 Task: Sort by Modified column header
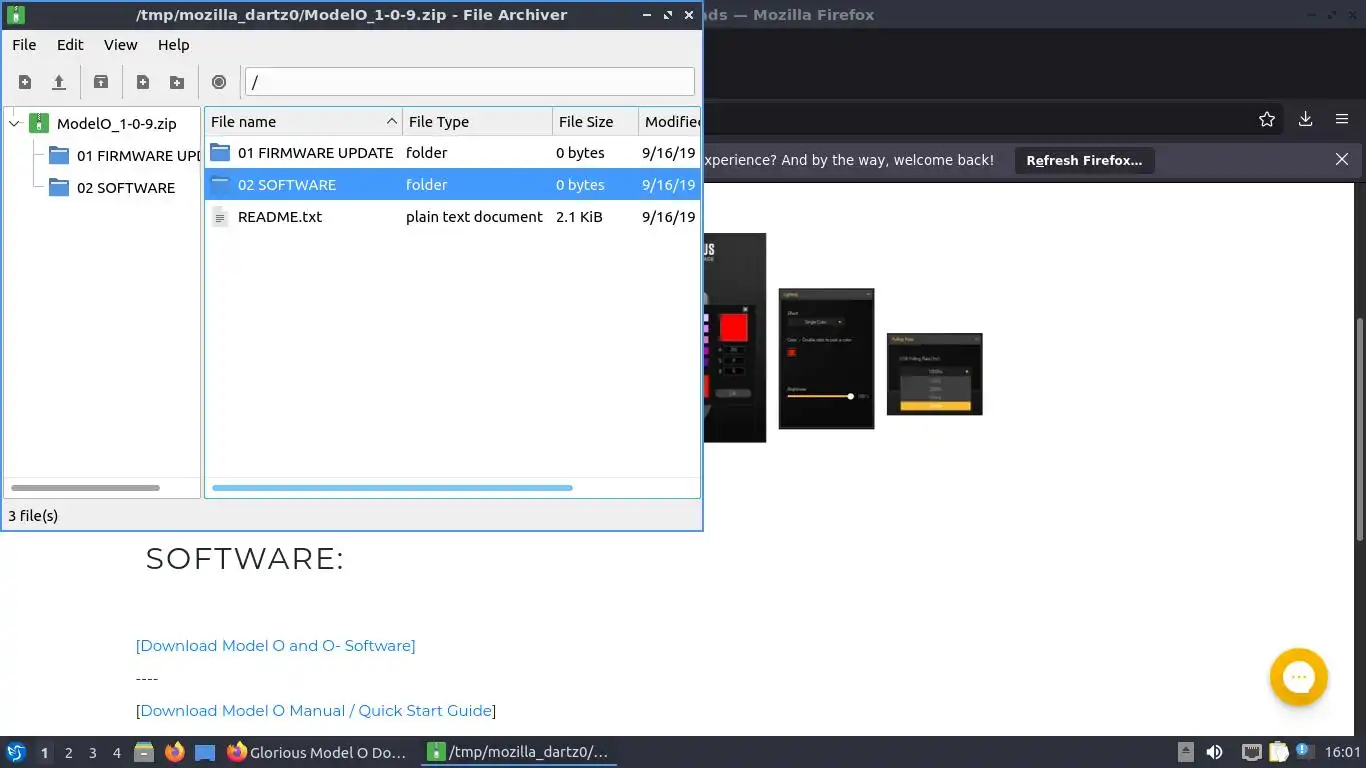tap(669, 122)
